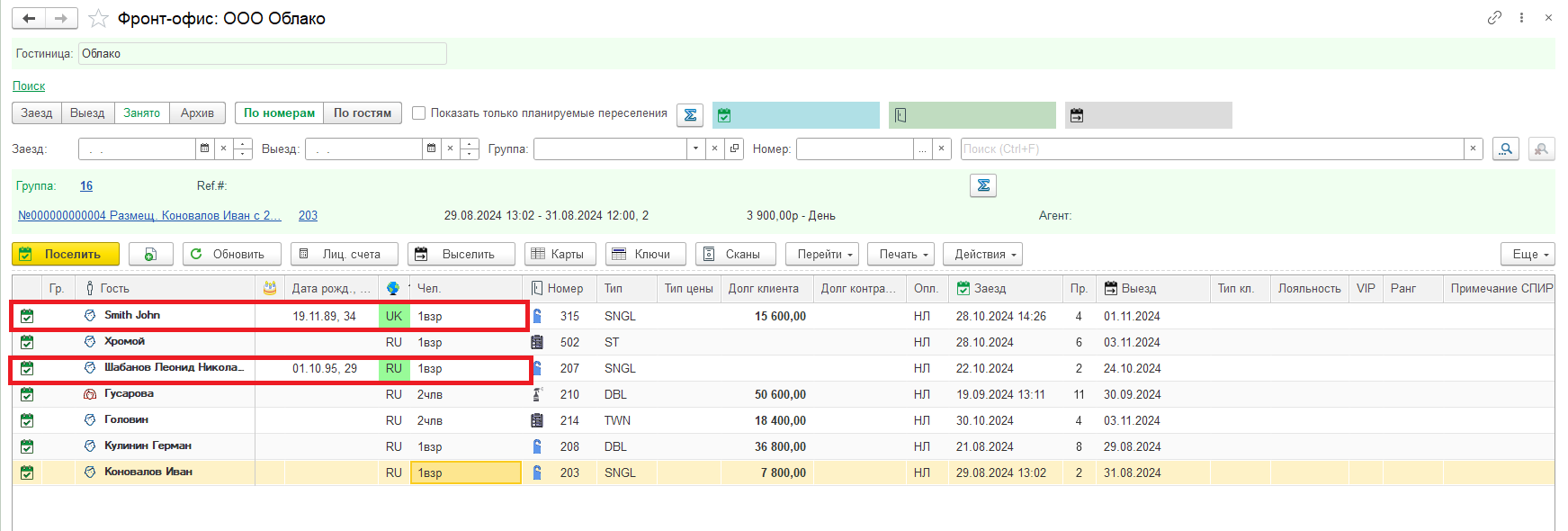Open the Группа dropdown list

coord(695,148)
